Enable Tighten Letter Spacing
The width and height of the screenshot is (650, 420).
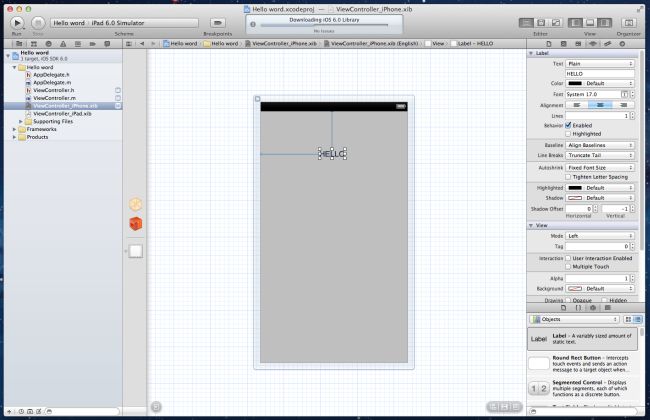(568, 177)
